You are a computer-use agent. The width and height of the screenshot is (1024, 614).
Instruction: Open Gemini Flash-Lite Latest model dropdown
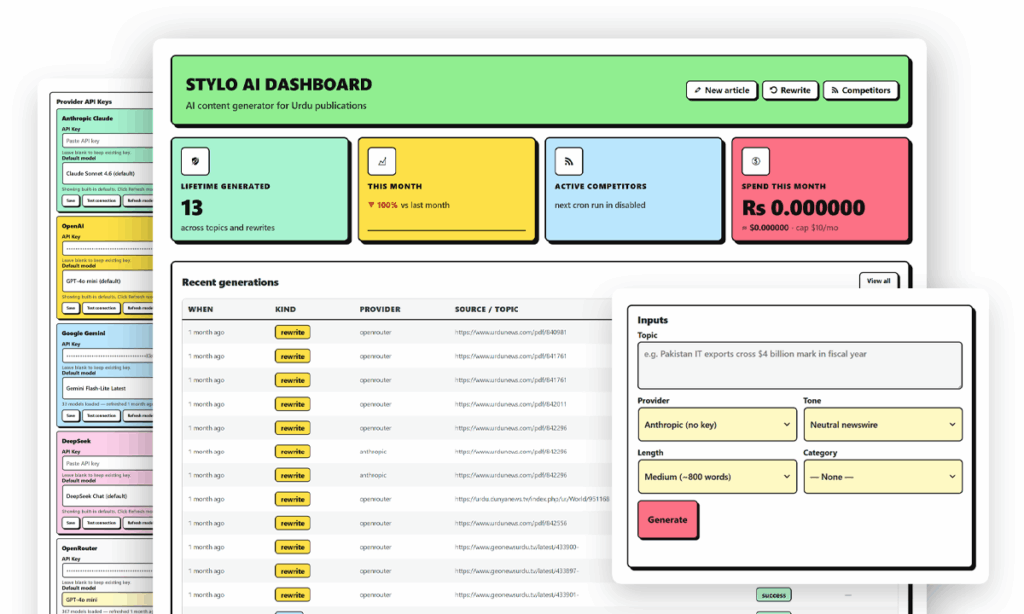(108, 388)
